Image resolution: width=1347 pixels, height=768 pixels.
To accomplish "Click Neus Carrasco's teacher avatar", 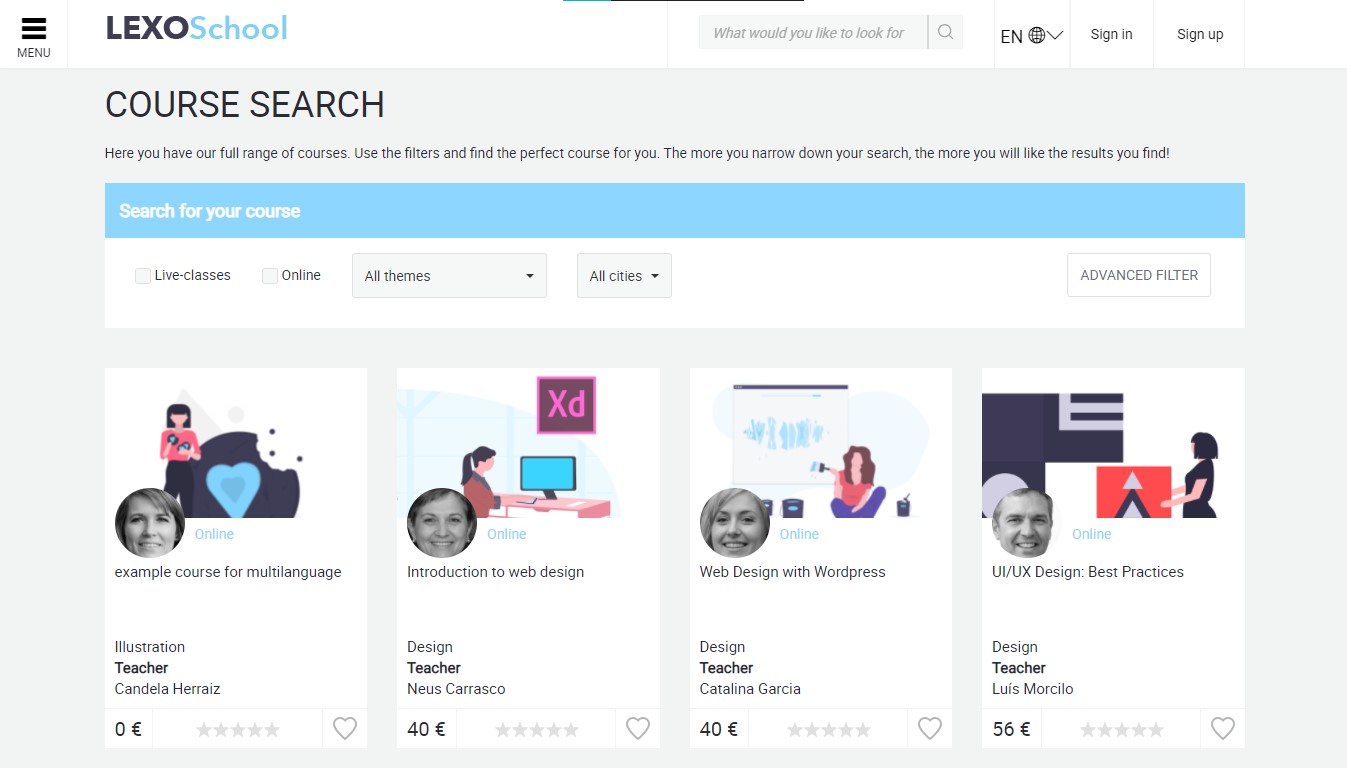I will point(441,522).
